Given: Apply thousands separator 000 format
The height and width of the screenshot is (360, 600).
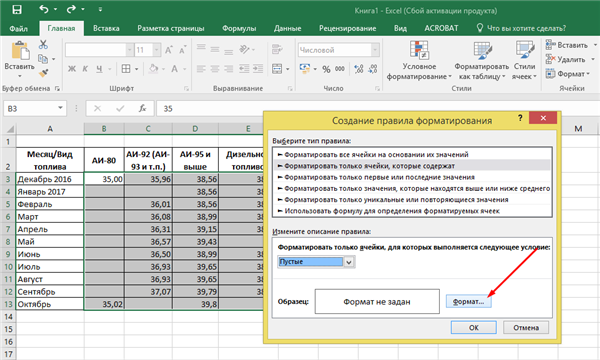Looking at the screenshot, I should [340, 69].
